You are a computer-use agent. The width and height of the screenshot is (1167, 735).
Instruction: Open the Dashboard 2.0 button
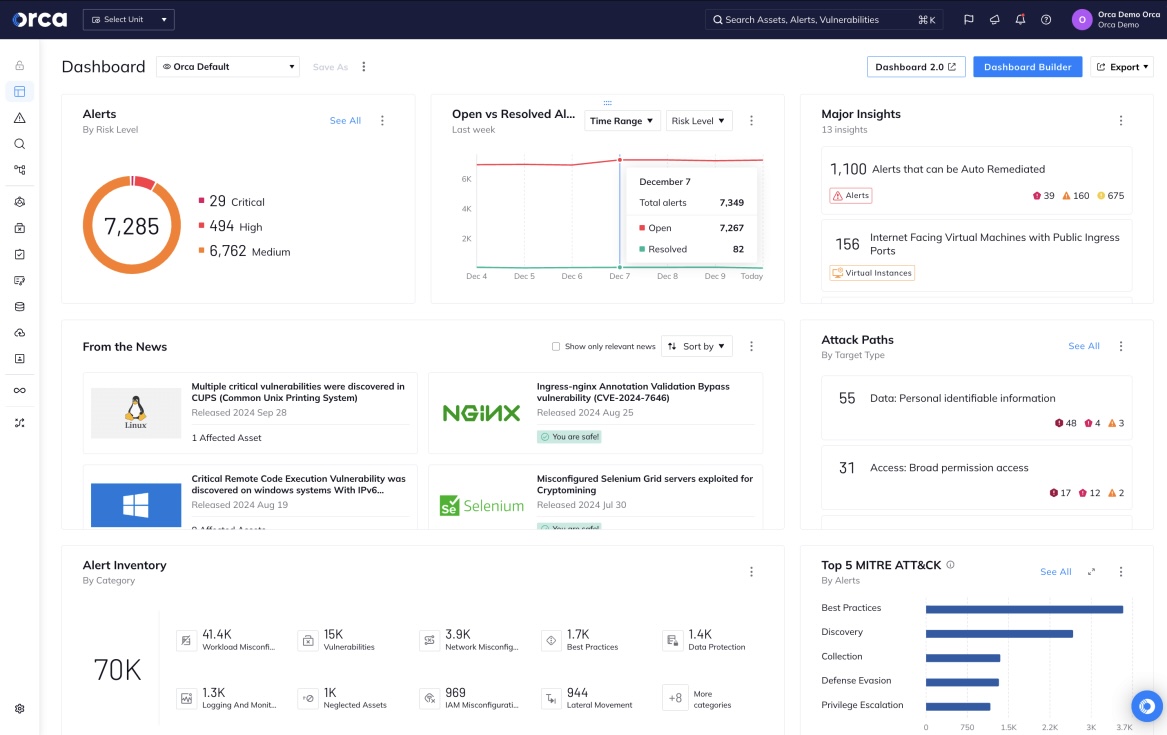click(916, 67)
